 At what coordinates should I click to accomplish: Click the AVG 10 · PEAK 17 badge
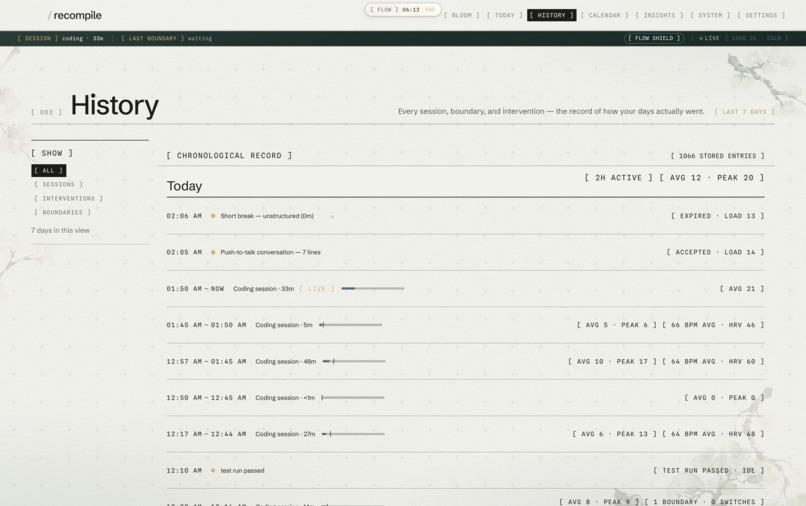[612, 362]
